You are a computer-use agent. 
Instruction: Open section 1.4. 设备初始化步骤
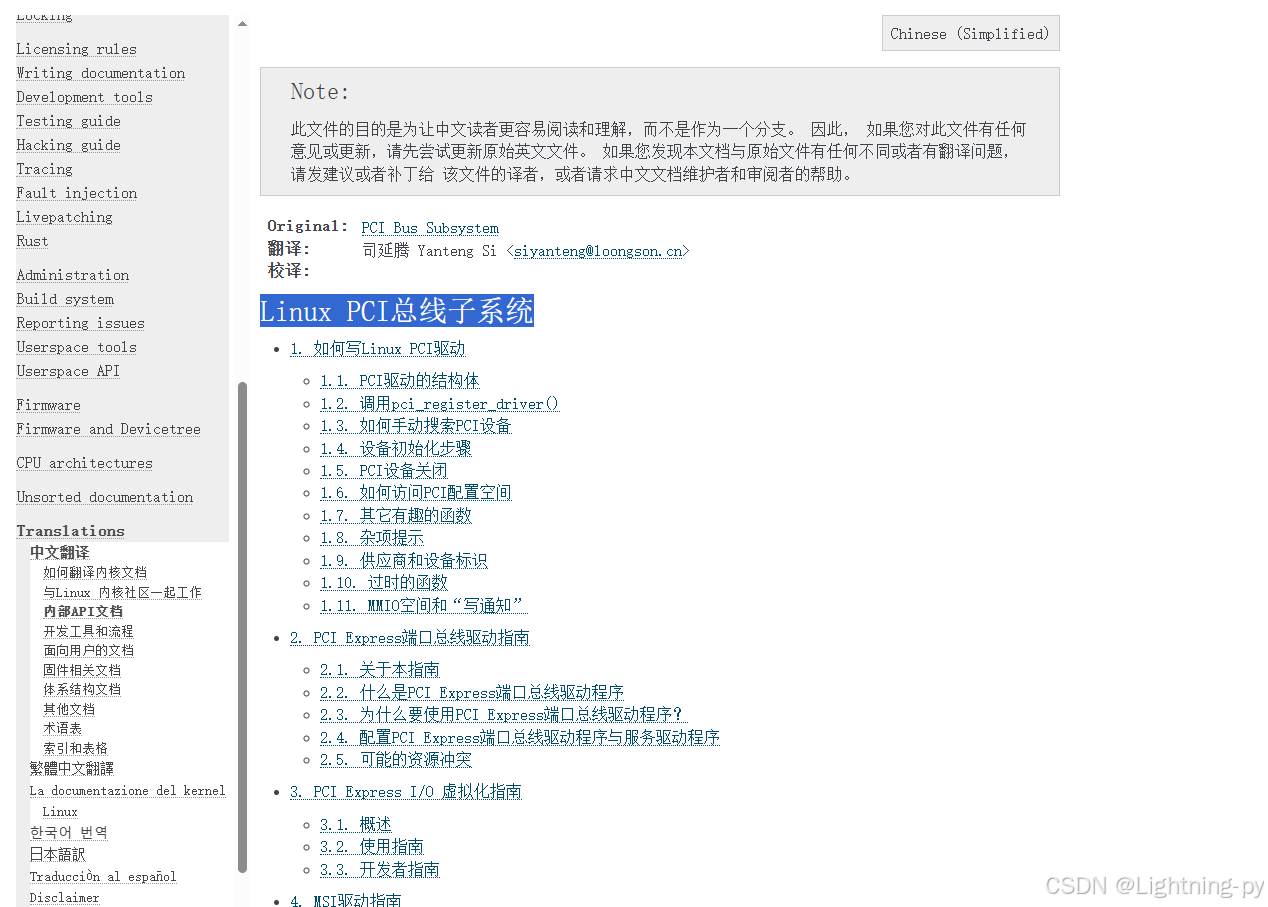click(x=396, y=448)
